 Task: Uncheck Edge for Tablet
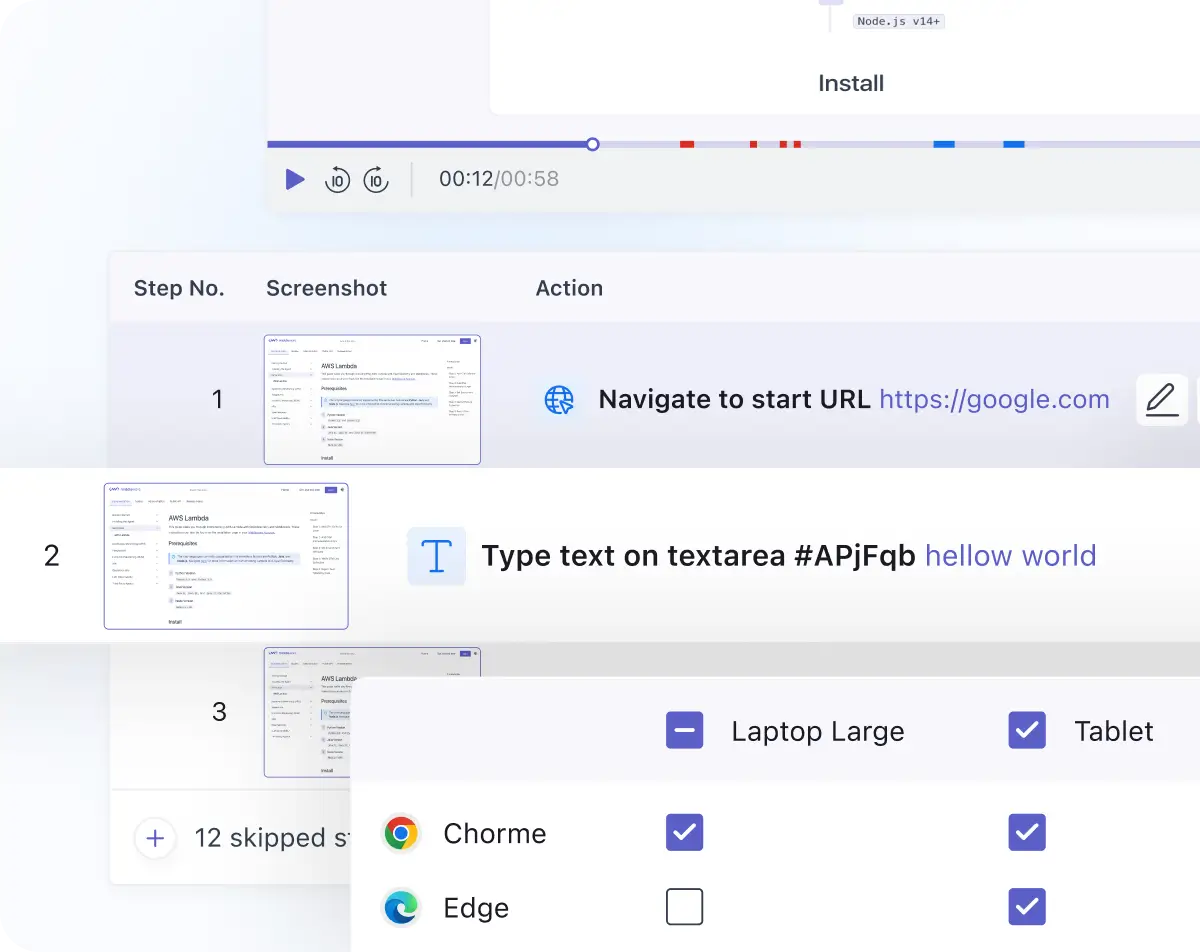point(1027,907)
